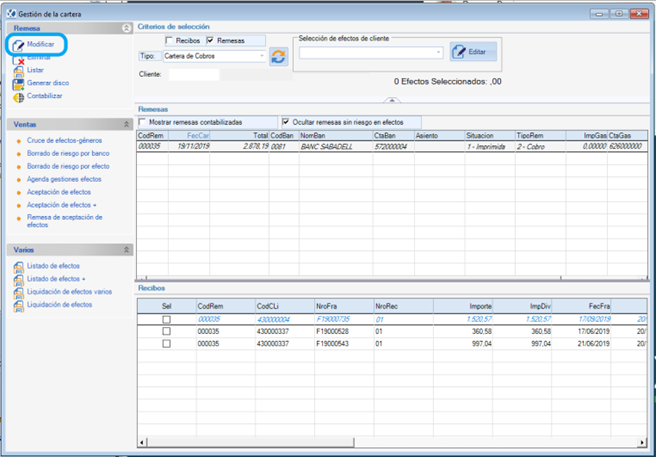The width and height of the screenshot is (656, 457).
Task: Click the app icon in the title bar
Action: (x=11, y=14)
